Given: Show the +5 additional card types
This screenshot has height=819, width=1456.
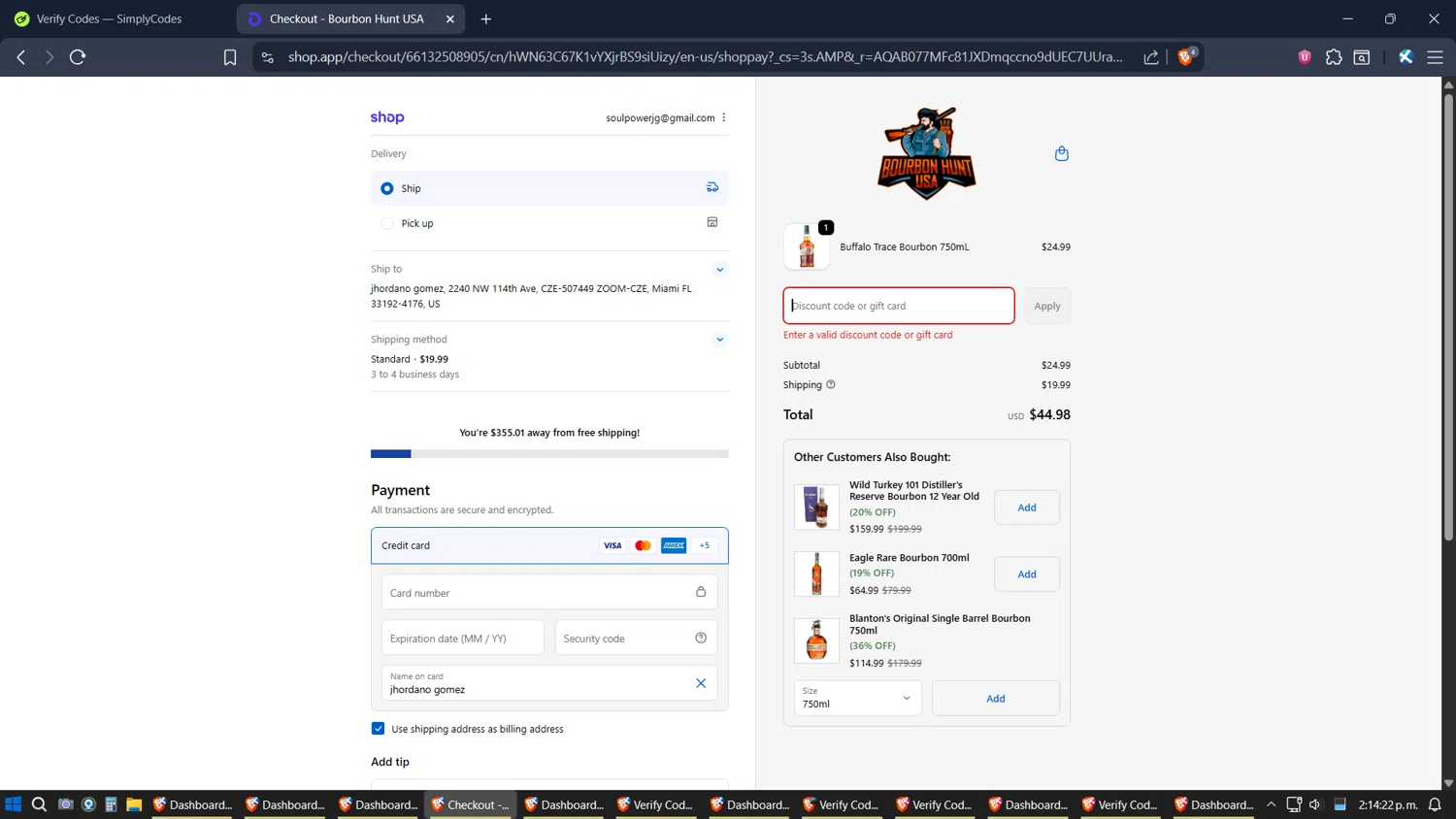Looking at the screenshot, I should (705, 545).
